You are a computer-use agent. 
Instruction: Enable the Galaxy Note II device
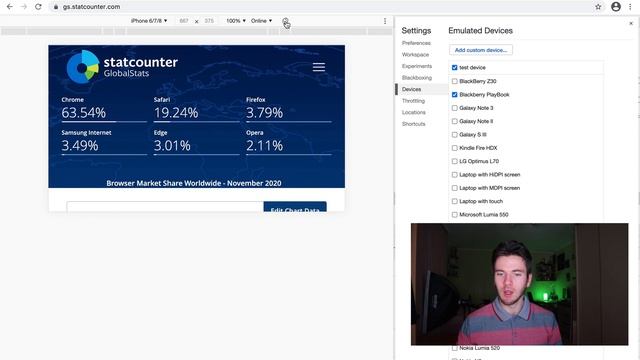[x=454, y=121]
